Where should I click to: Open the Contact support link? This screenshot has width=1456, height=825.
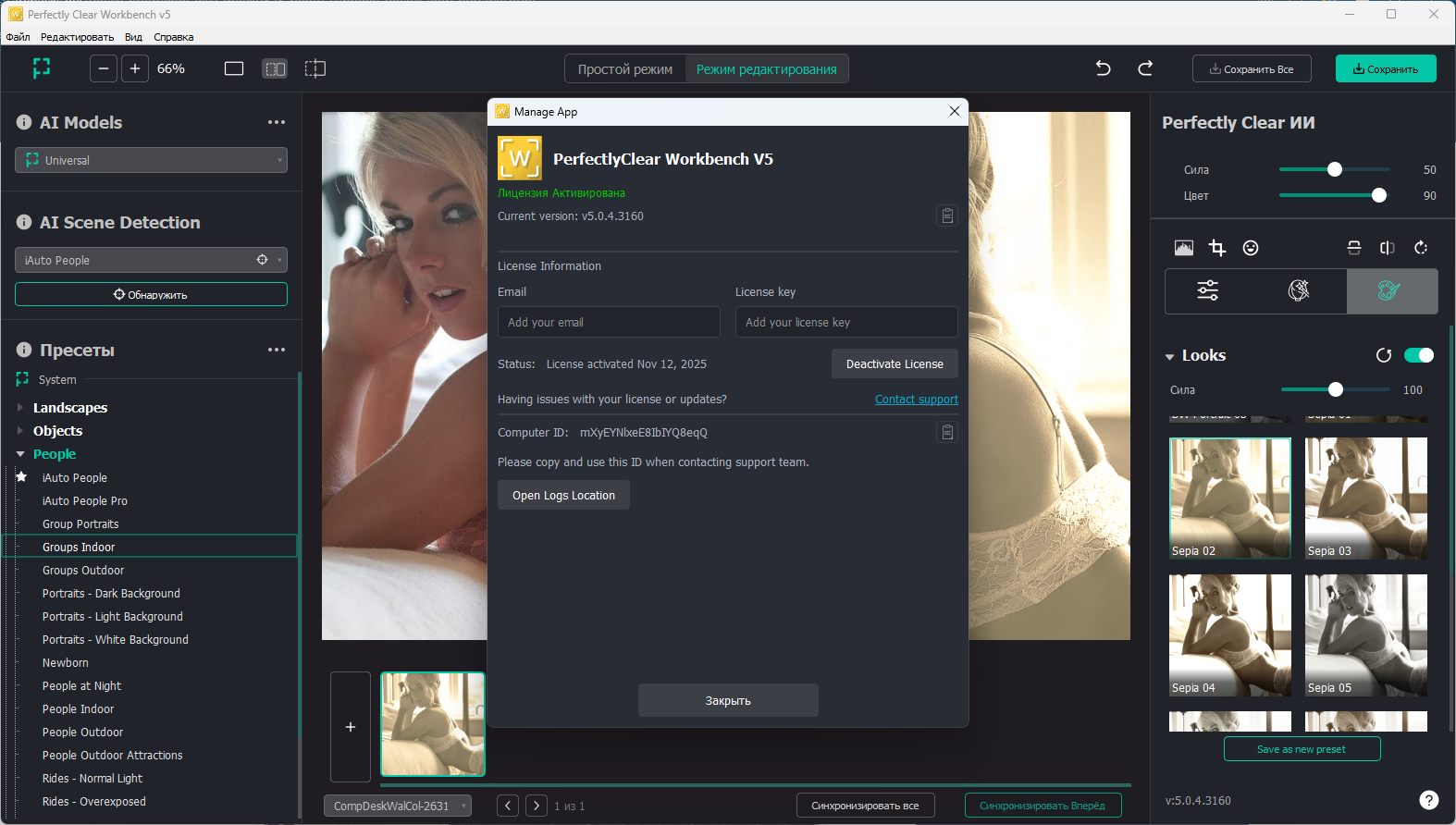(916, 400)
